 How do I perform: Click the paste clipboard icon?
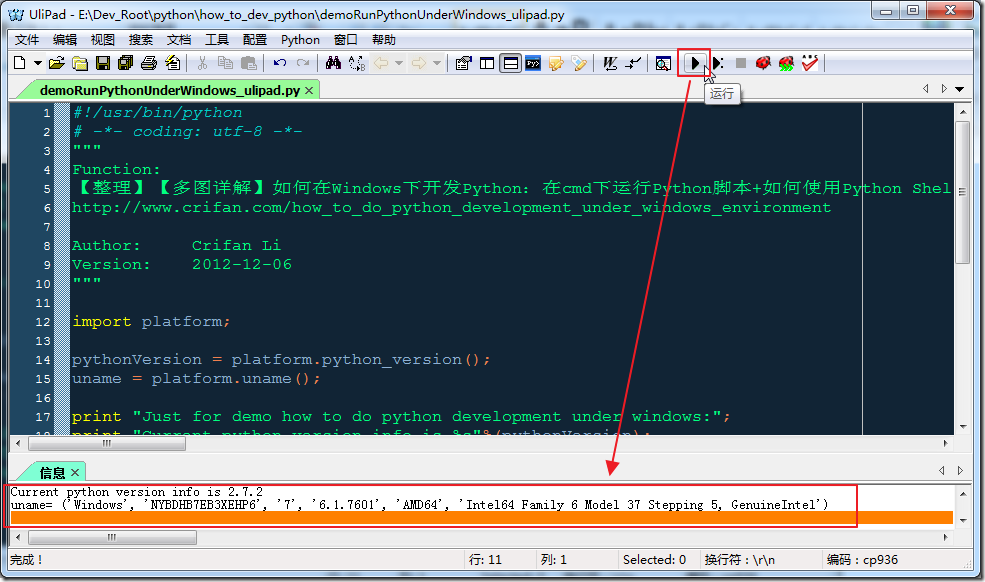point(249,63)
